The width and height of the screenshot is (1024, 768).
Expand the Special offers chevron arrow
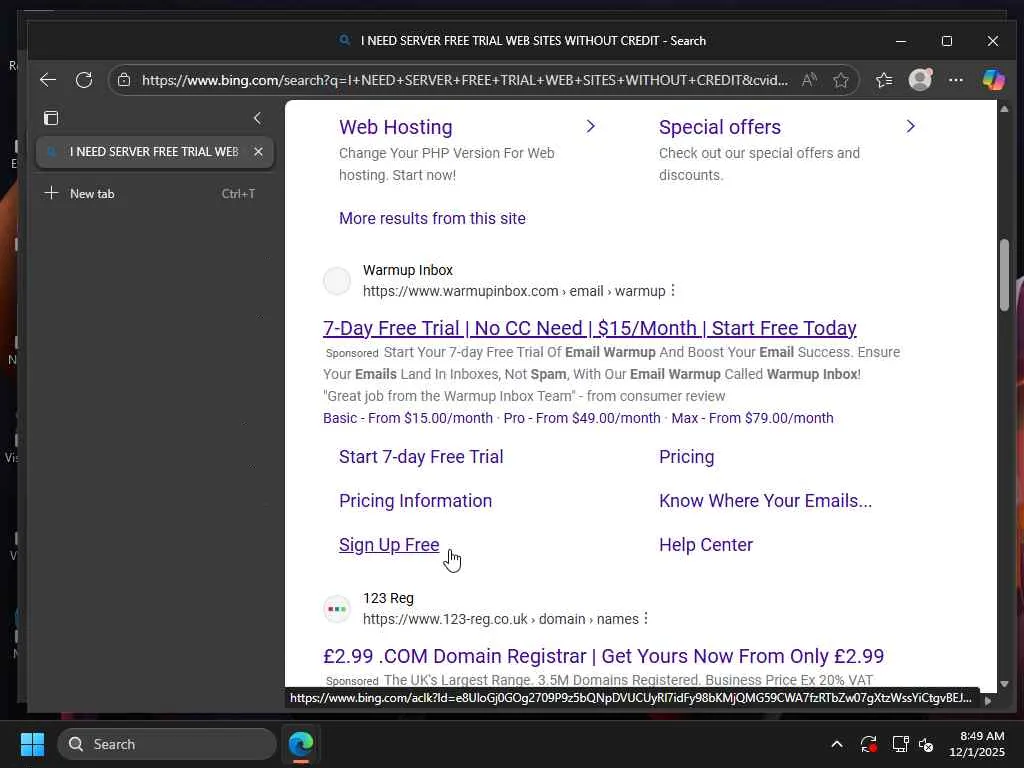[911, 126]
